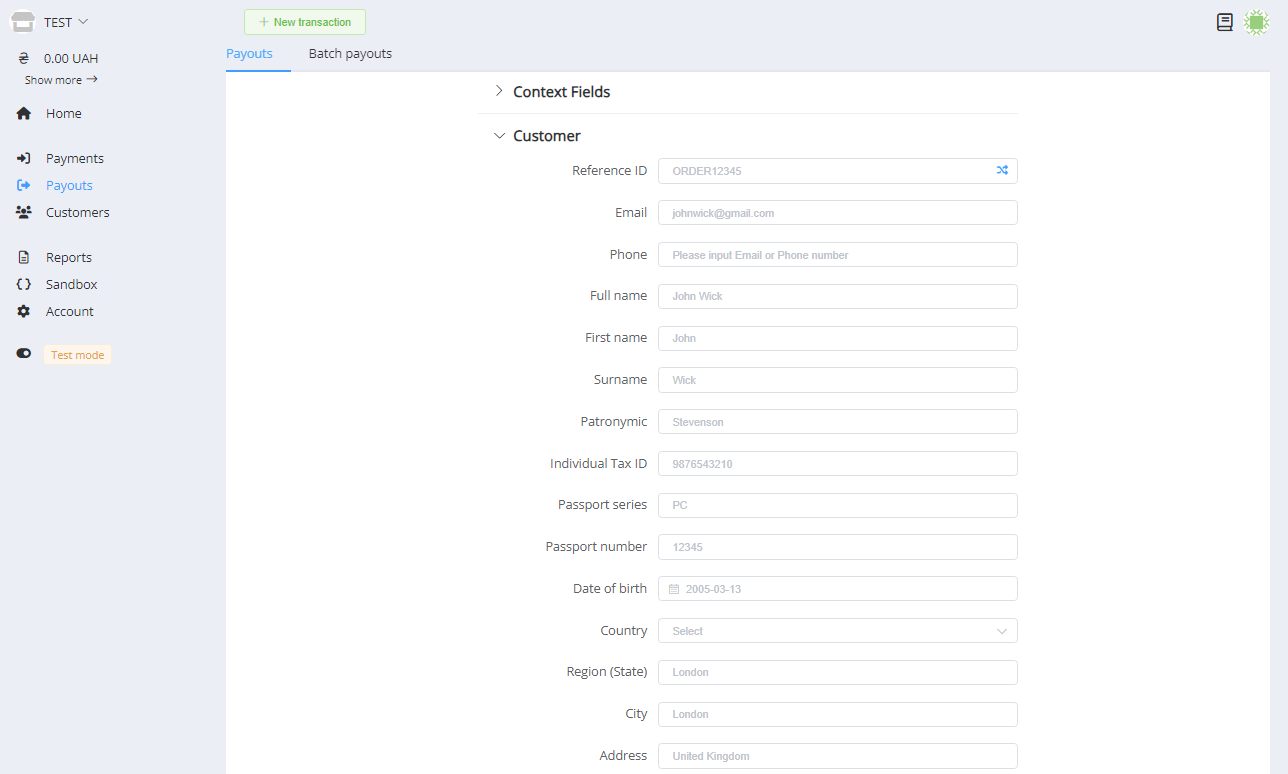Open the Country select dropdown

click(837, 631)
